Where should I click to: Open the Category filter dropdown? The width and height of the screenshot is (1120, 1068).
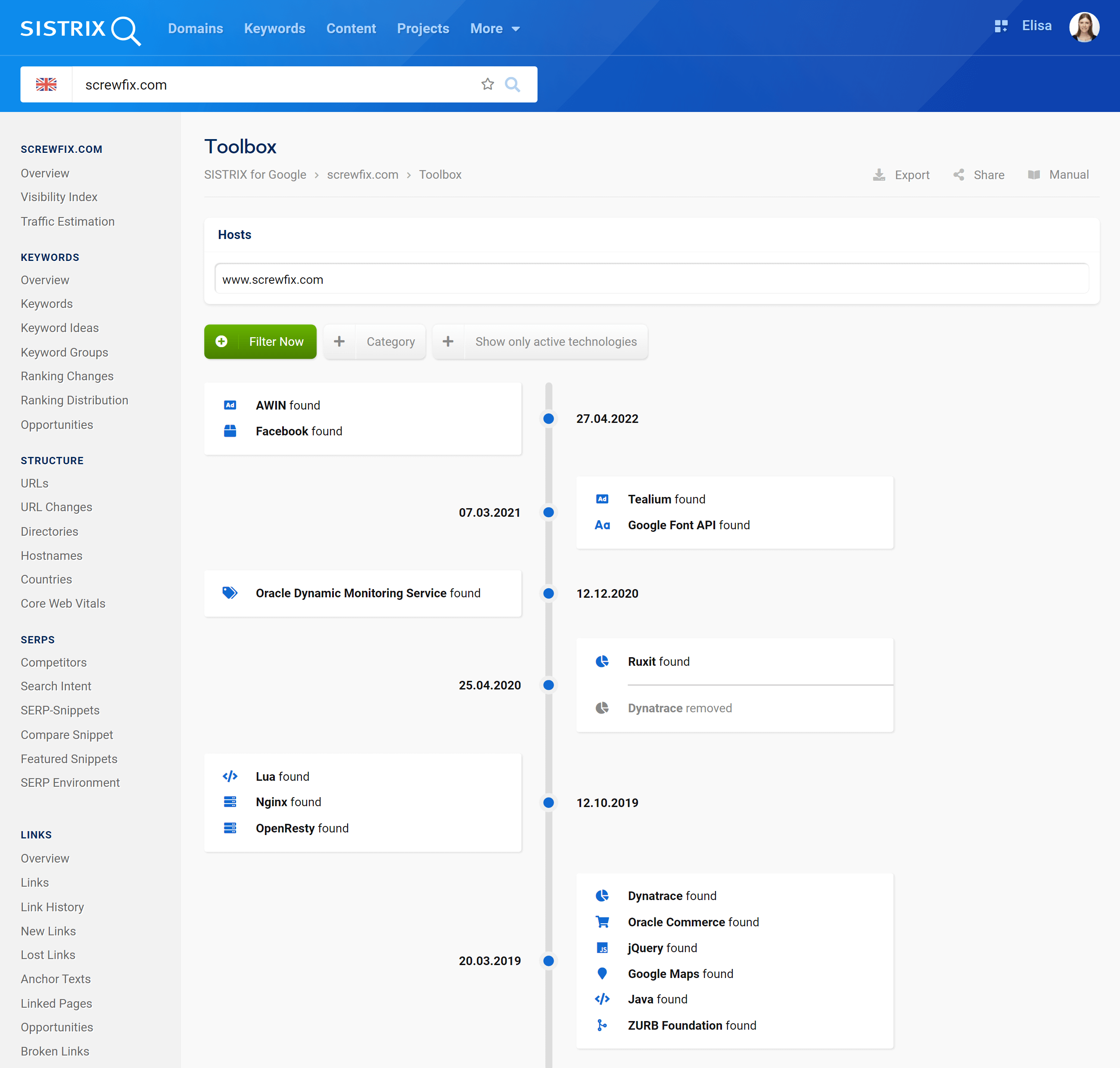click(375, 342)
